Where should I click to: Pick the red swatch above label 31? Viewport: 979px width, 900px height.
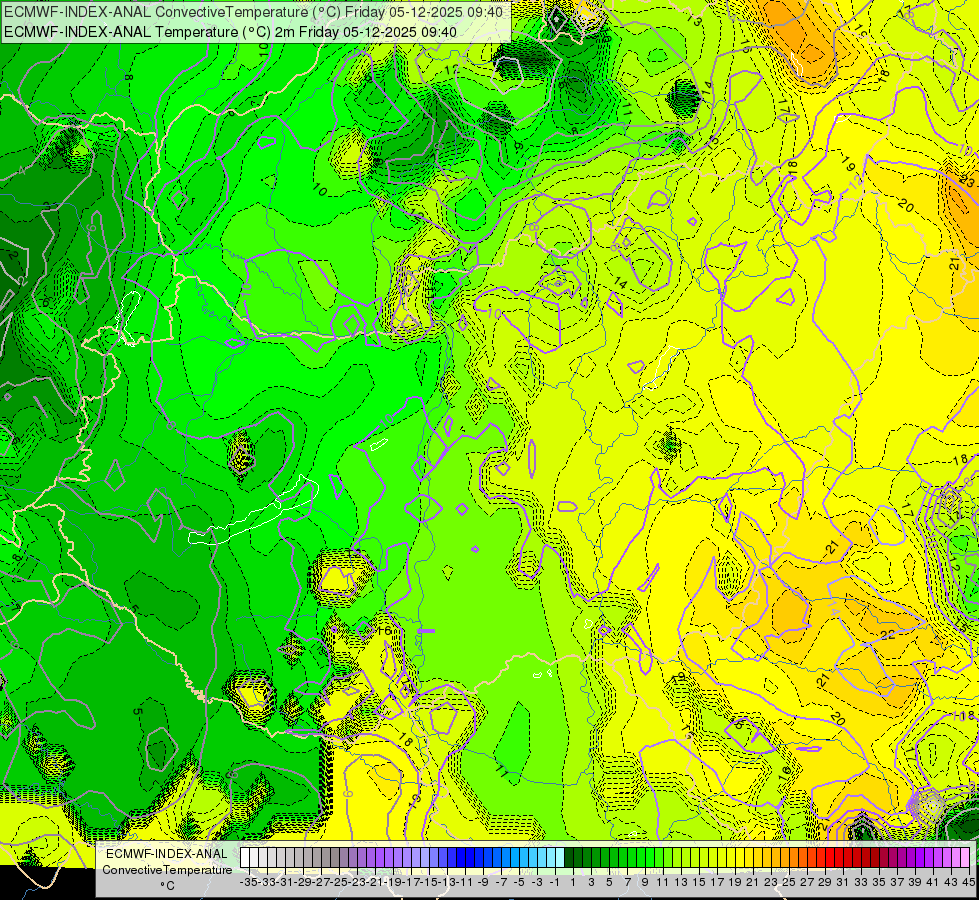pyautogui.click(x=839, y=857)
